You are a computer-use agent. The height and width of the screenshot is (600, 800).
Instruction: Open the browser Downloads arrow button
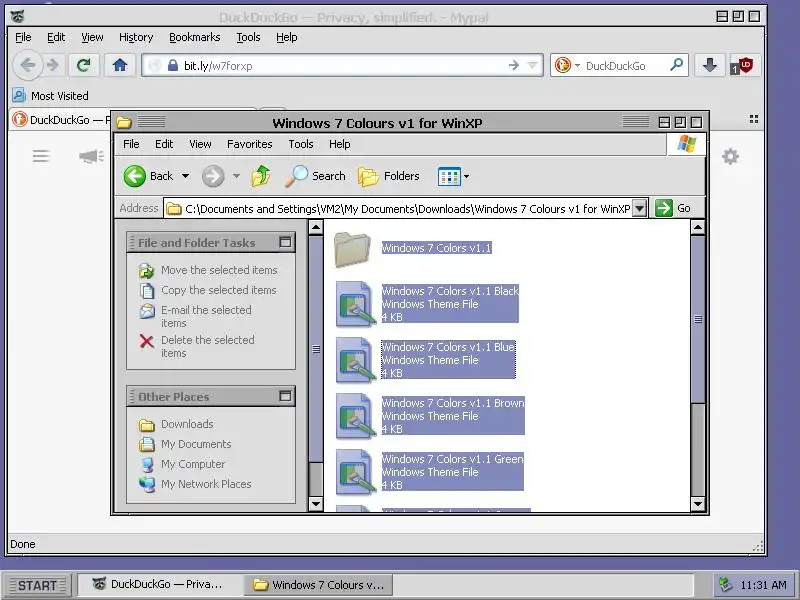710,65
